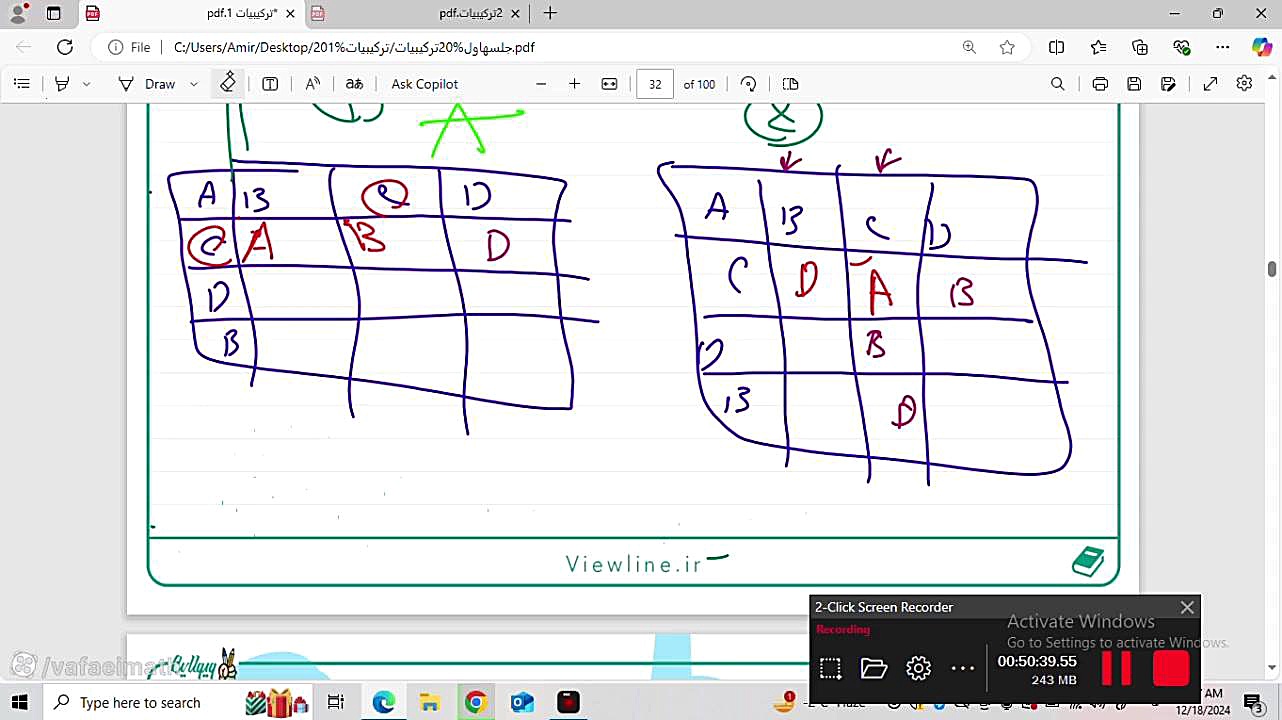The image size is (1282, 720).
Task: Expand the Highlight color options arrow
Action: (x=86, y=84)
